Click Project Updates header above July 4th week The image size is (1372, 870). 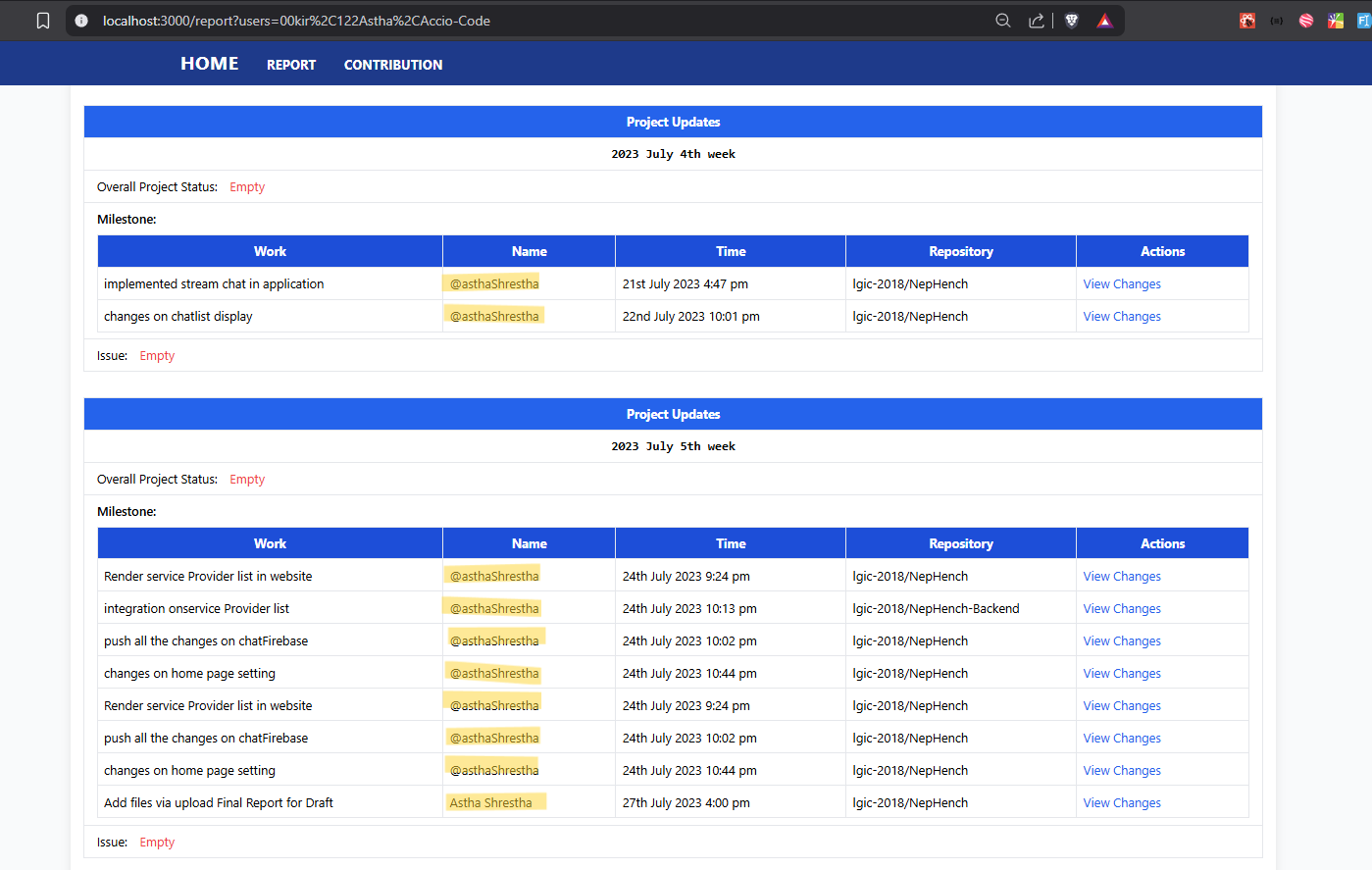pos(673,122)
